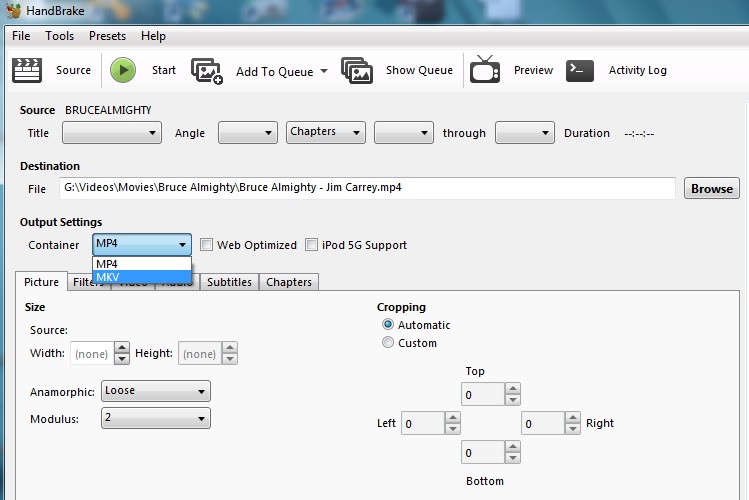Switch to the Subtitles tab

click(x=229, y=282)
